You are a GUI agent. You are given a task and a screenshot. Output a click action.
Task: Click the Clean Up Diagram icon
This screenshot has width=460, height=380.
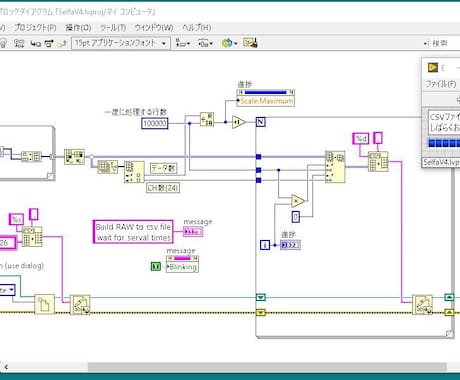pyautogui.click(x=250, y=43)
